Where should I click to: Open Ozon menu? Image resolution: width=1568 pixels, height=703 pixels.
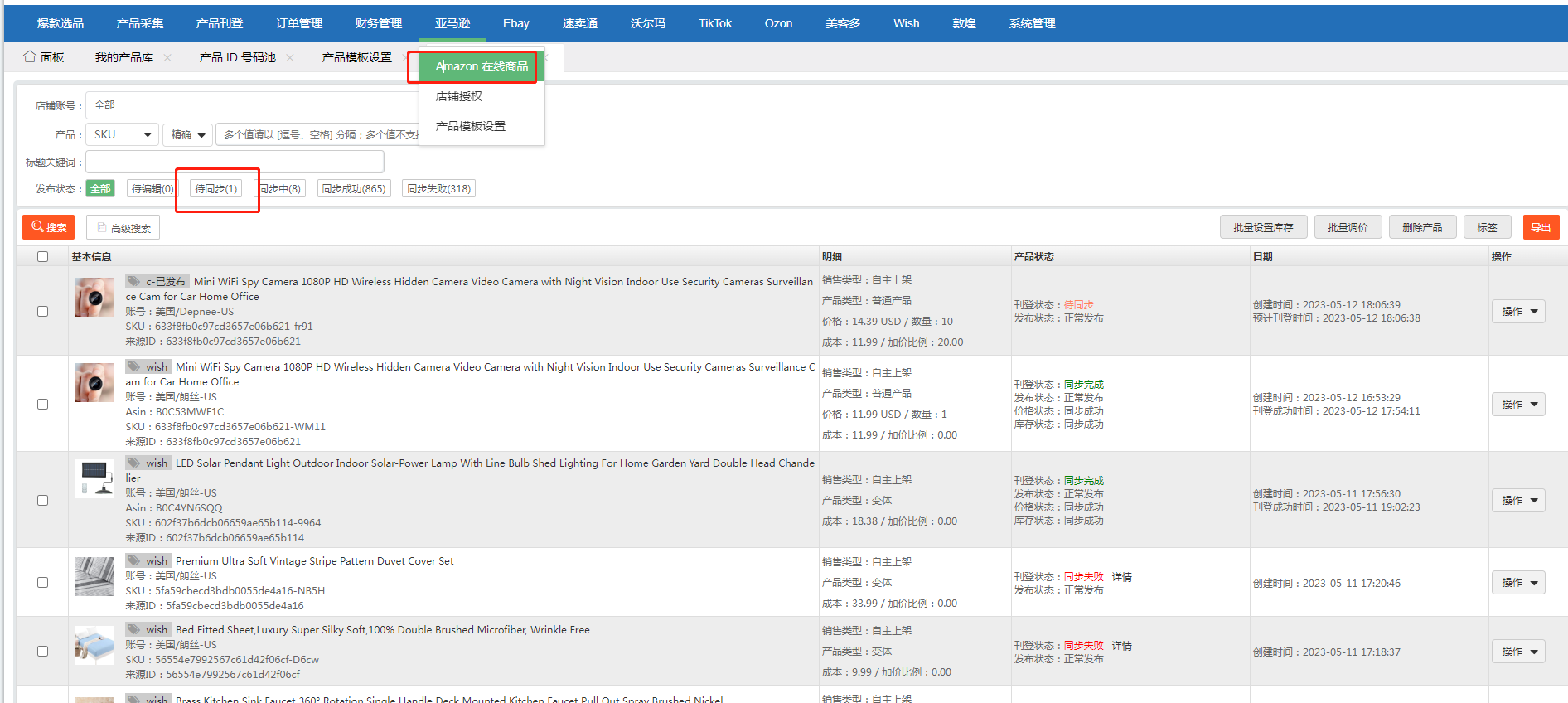(778, 23)
